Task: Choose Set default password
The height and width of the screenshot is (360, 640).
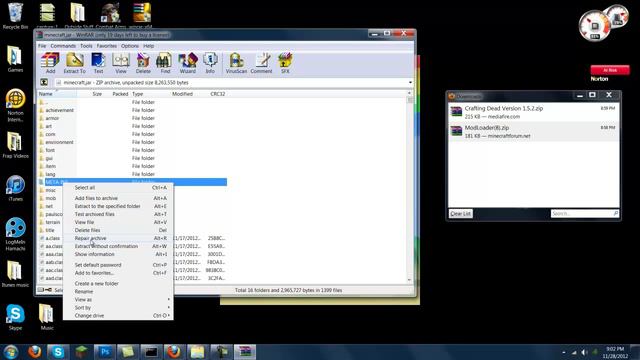Action: tap(118, 265)
